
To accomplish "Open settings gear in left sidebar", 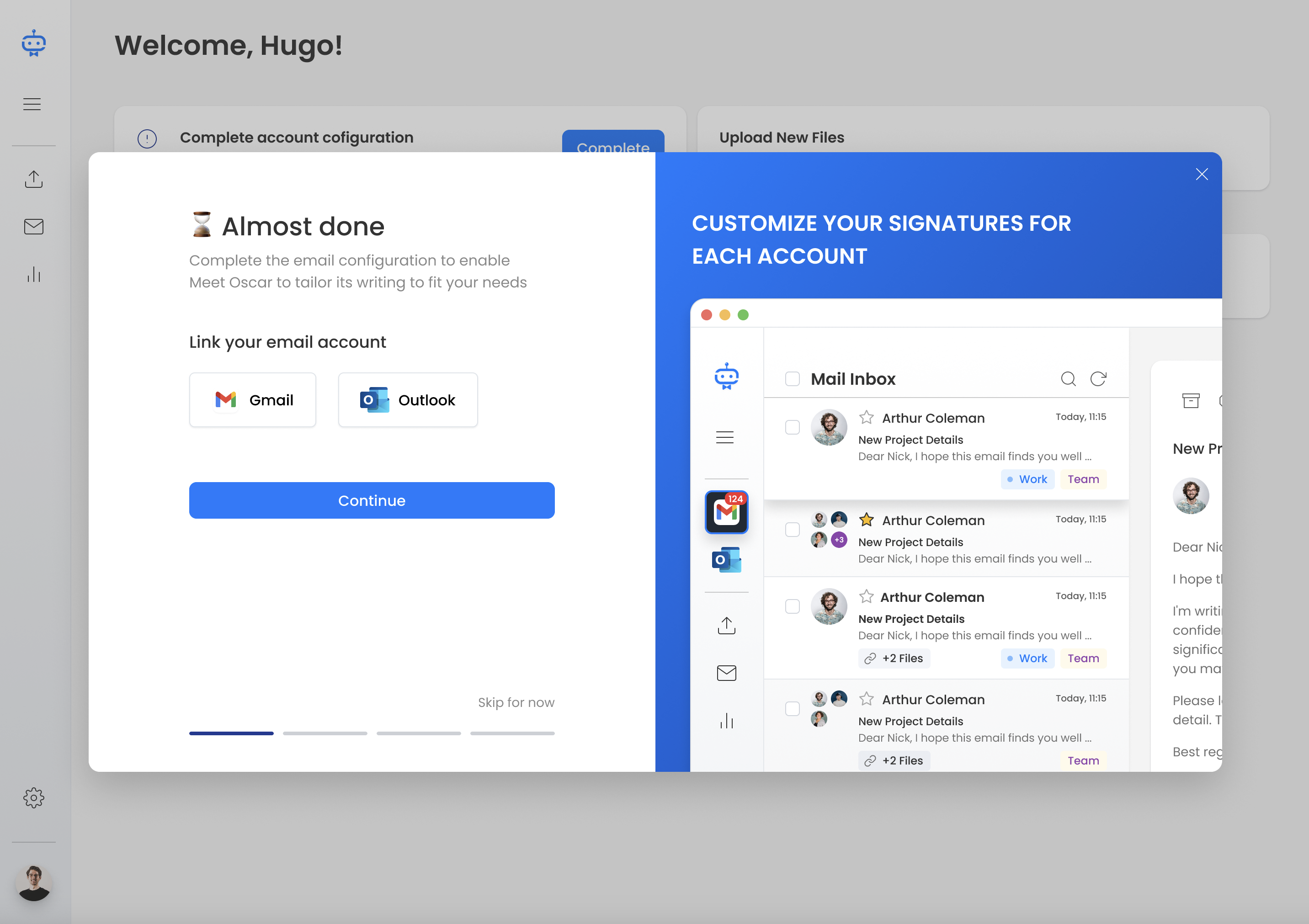I will coord(34,797).
